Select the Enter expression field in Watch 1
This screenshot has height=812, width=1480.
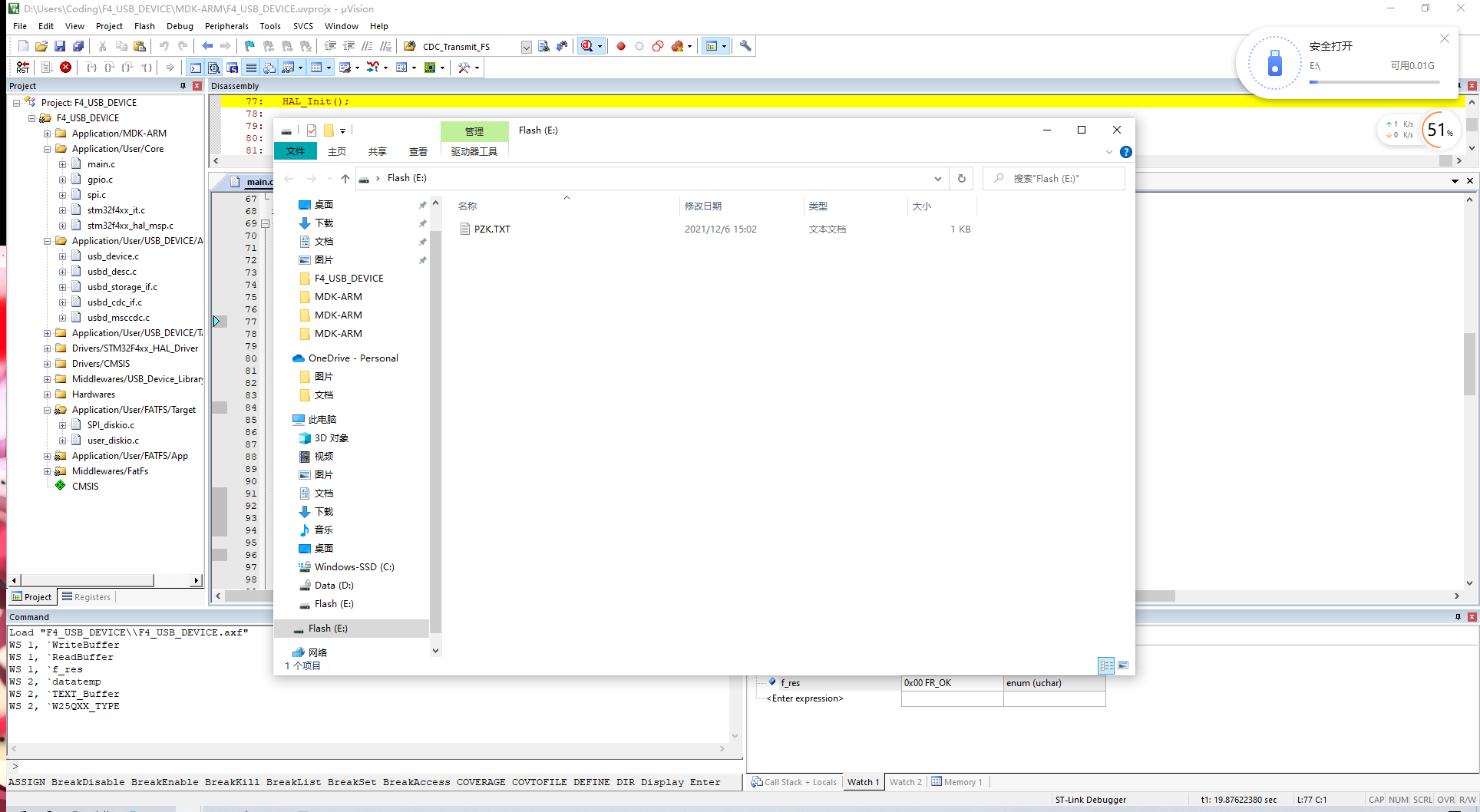804,698
